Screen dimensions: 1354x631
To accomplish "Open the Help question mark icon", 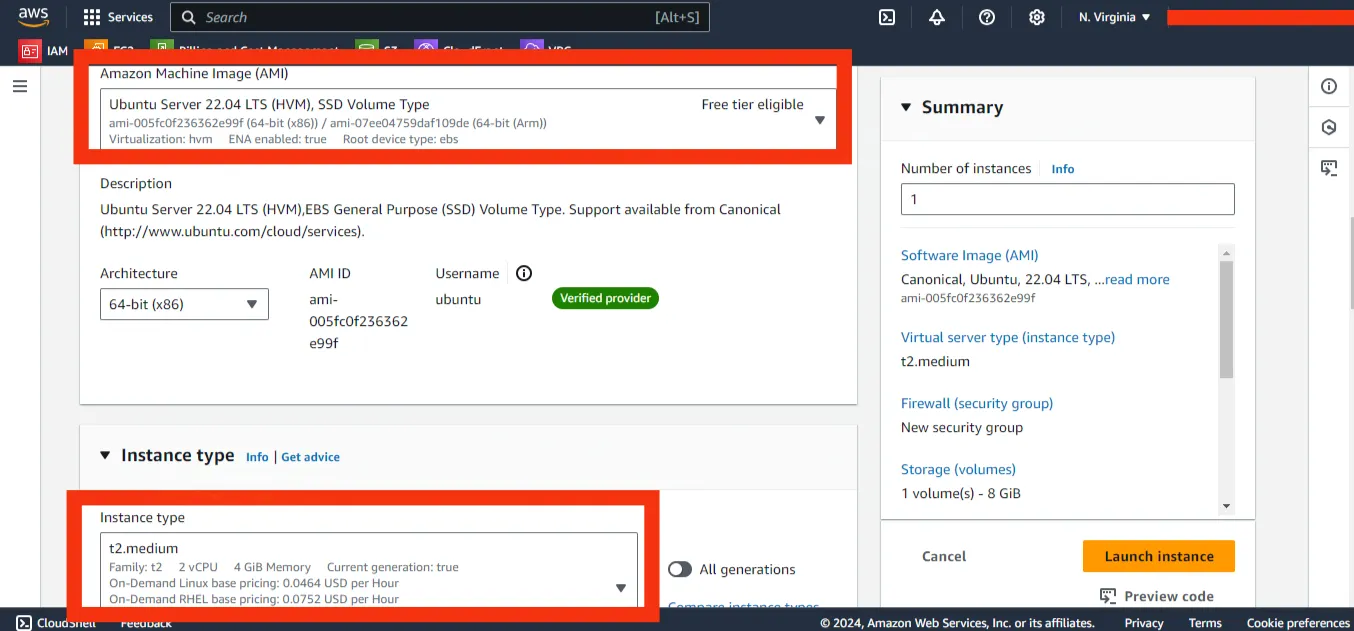I will point(987,17).
